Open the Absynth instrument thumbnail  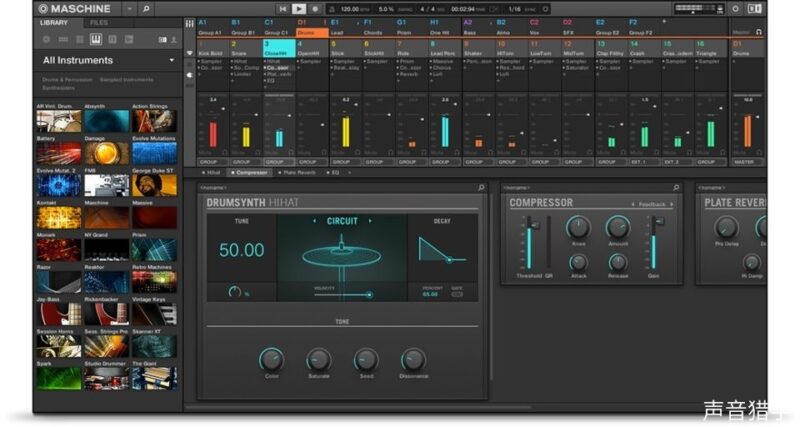pos(107,121)
